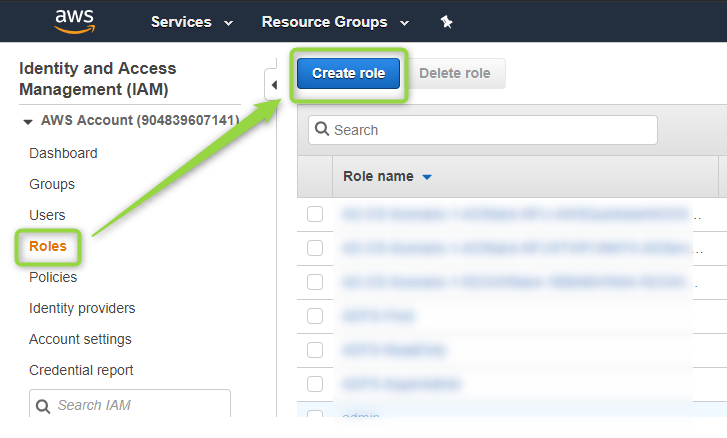The width and height of the screenshot is (727, 438).
Task: Sort by Role name arrow icon
Action: coord(427,177)
